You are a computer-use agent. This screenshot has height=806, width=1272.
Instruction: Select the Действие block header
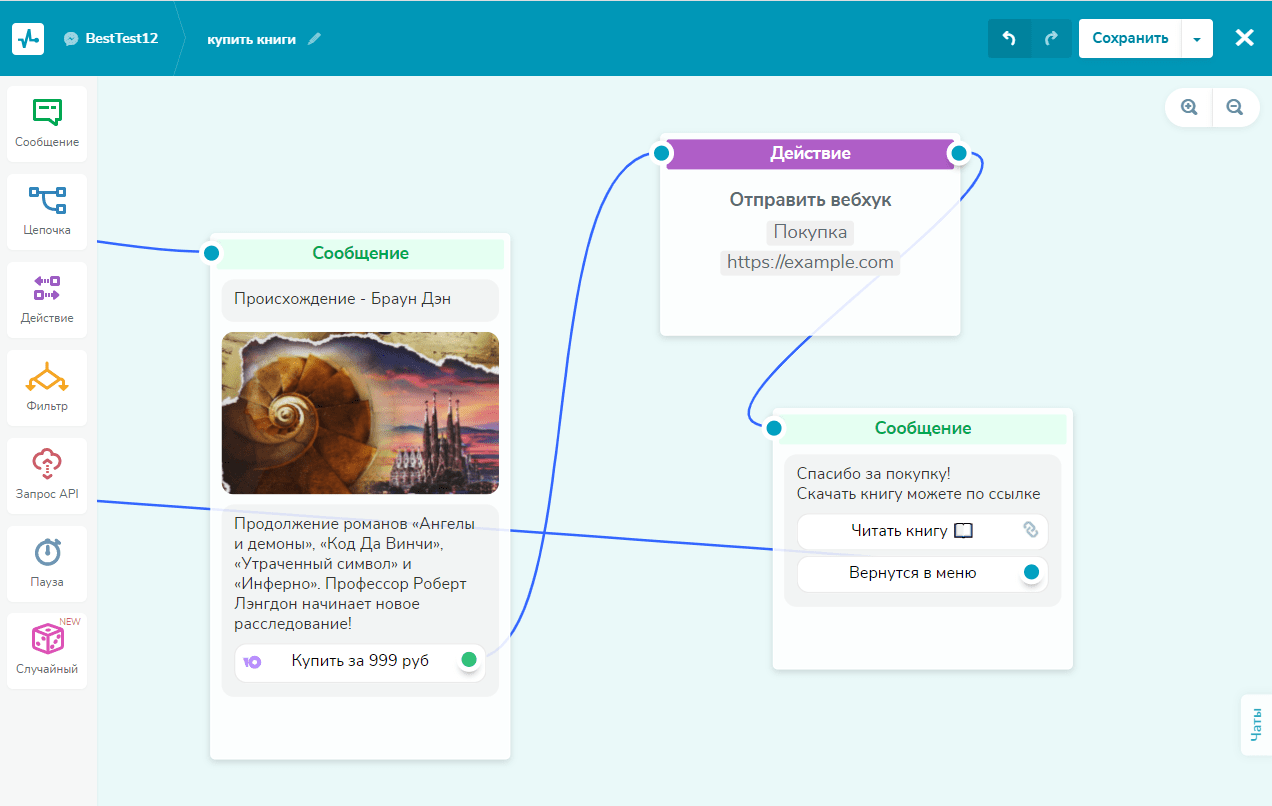(810, 154)
